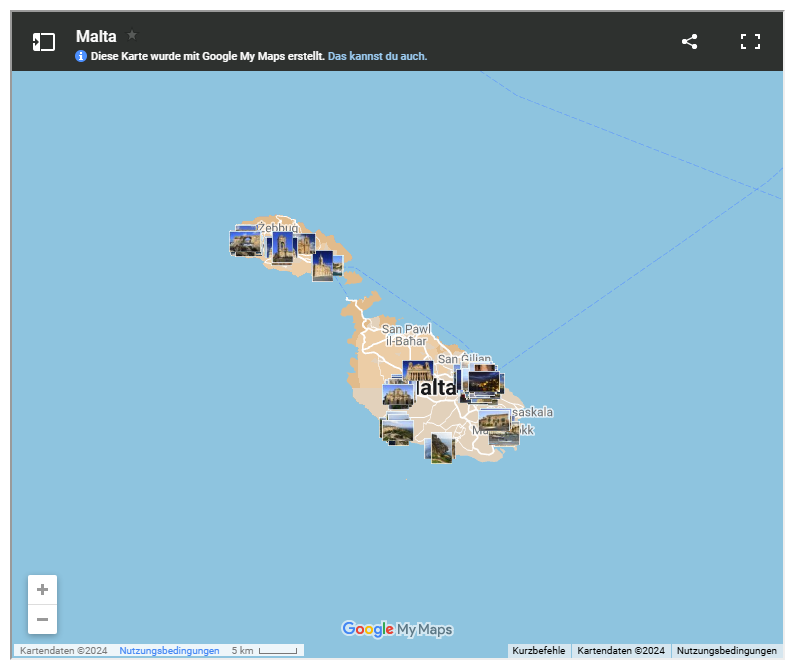The image size is (795, 671).
Task: Open the church tower photo below Żebbuġ
Action: [282, 249]
